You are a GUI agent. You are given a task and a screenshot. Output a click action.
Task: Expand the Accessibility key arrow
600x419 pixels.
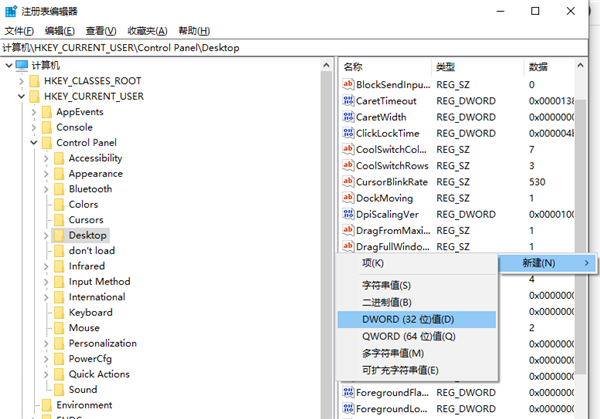pyautogui.click(x=46, y=158)
